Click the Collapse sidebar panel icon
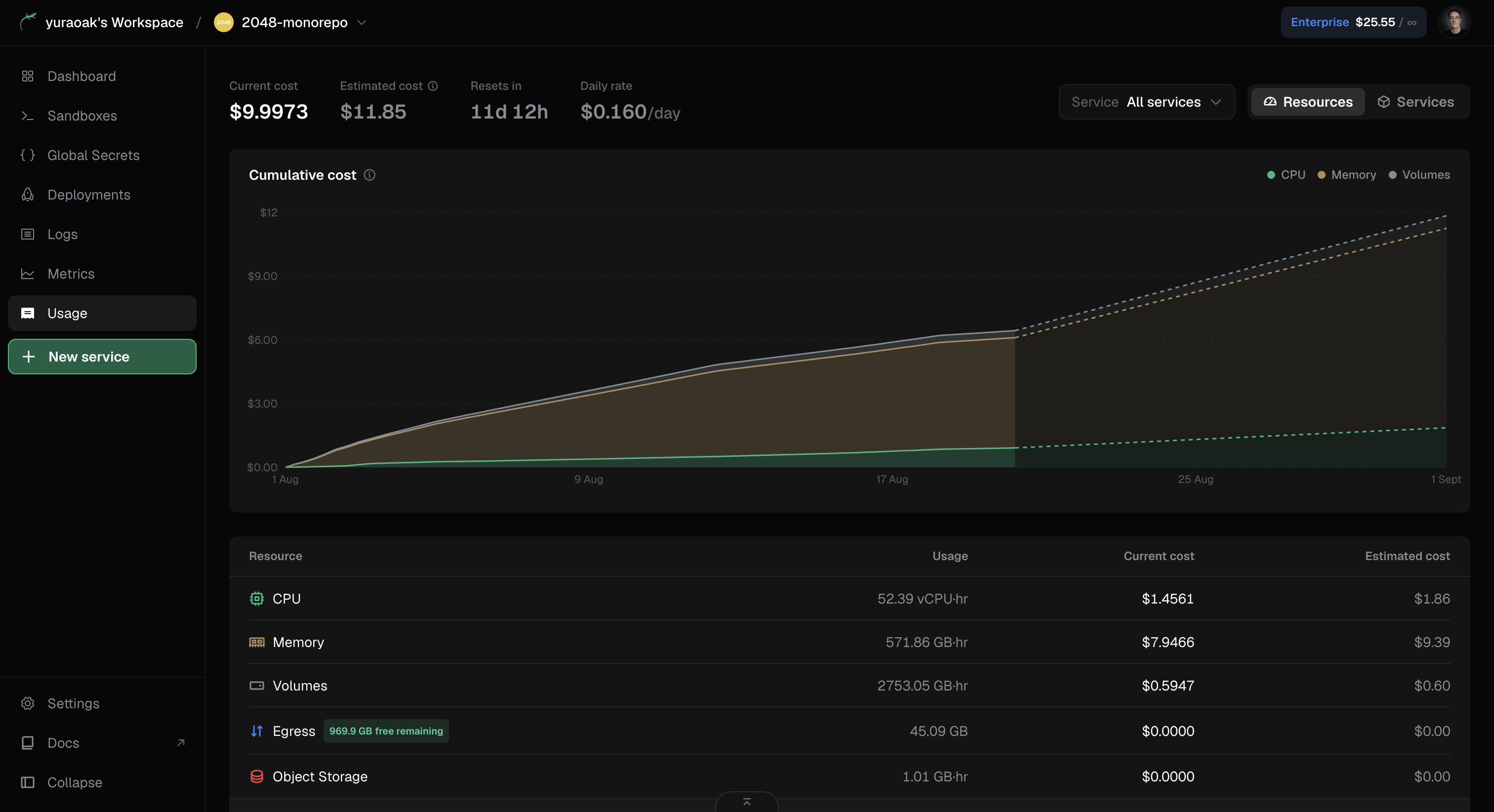 coord(27,782)
